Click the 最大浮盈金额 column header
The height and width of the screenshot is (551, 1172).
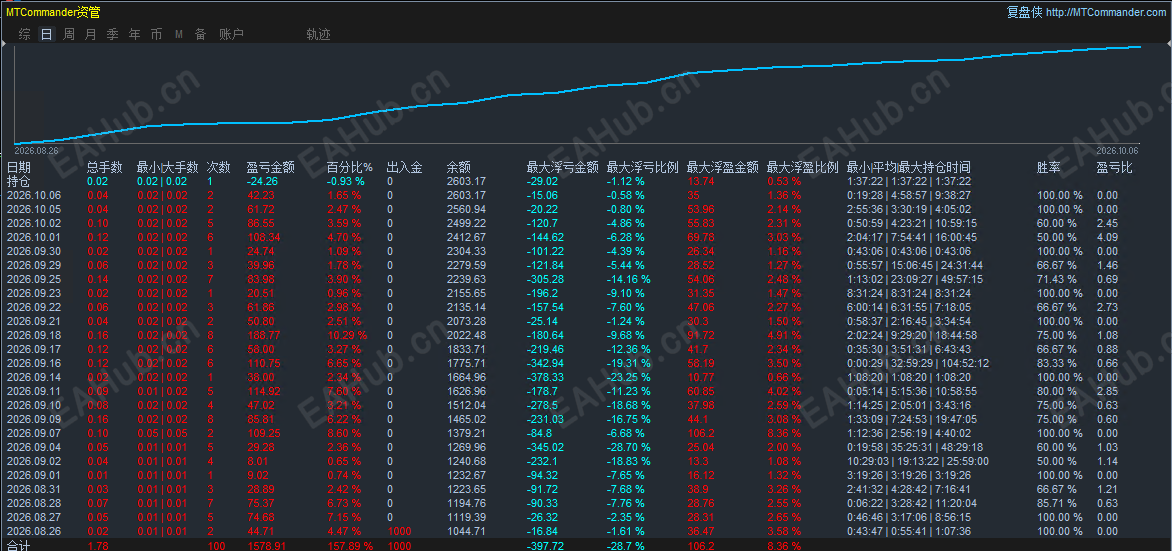[723, 167]
